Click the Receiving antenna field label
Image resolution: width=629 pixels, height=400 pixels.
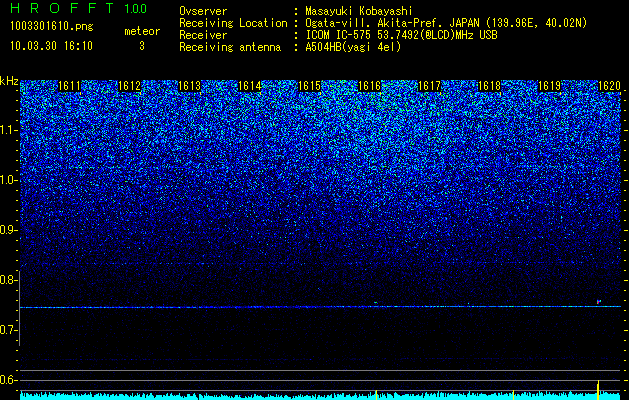pyautogui.click(x=230, y=47)
